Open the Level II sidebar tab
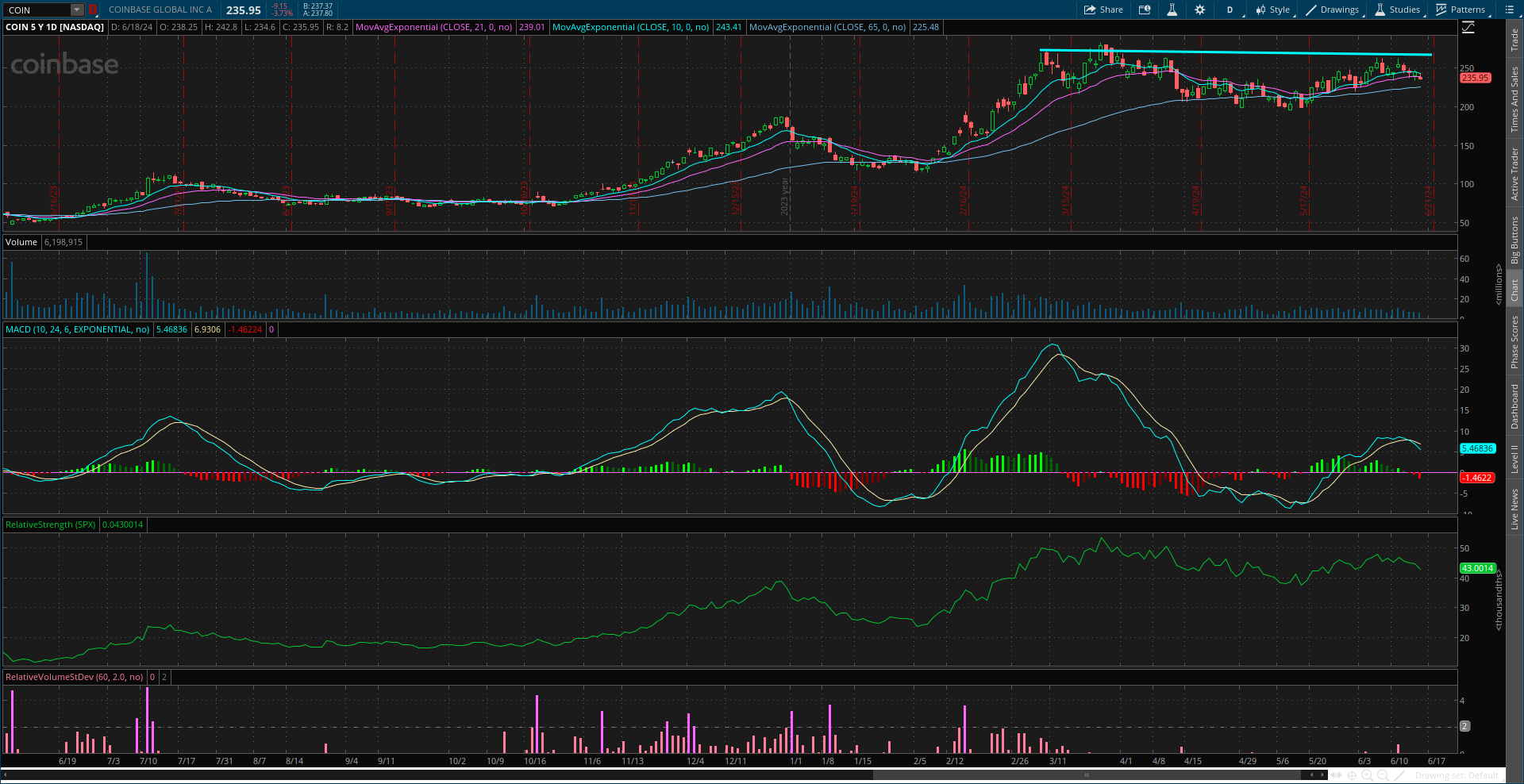1524x784 pixels. click(1514, 459)
